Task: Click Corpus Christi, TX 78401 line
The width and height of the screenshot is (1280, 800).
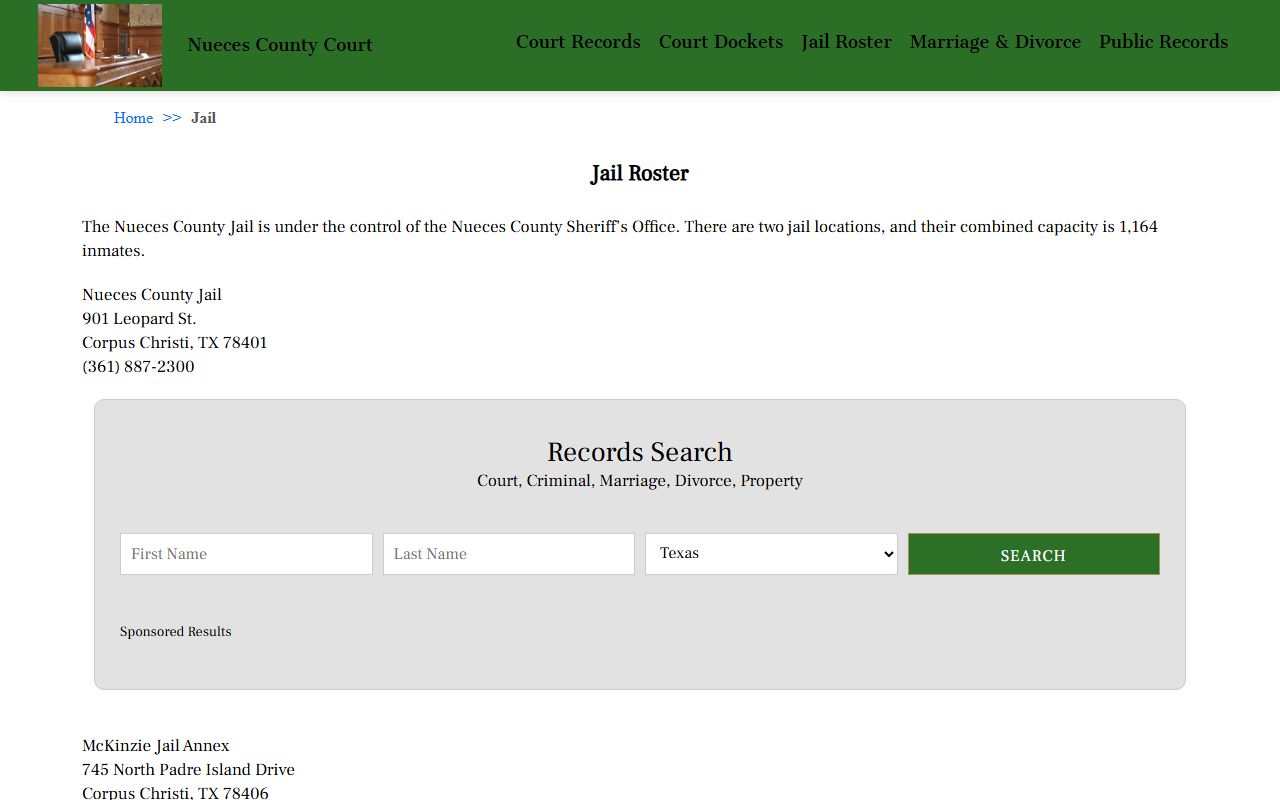Action: tap(175, 343)
